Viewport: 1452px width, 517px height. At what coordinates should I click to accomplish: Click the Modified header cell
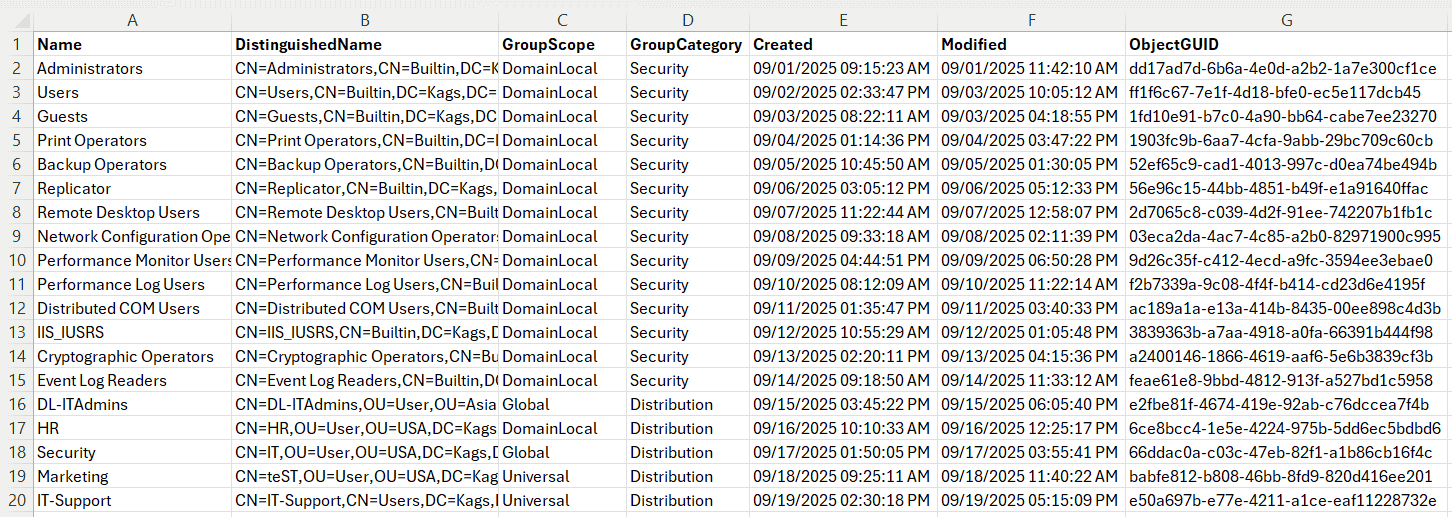tap(1031, 44)
